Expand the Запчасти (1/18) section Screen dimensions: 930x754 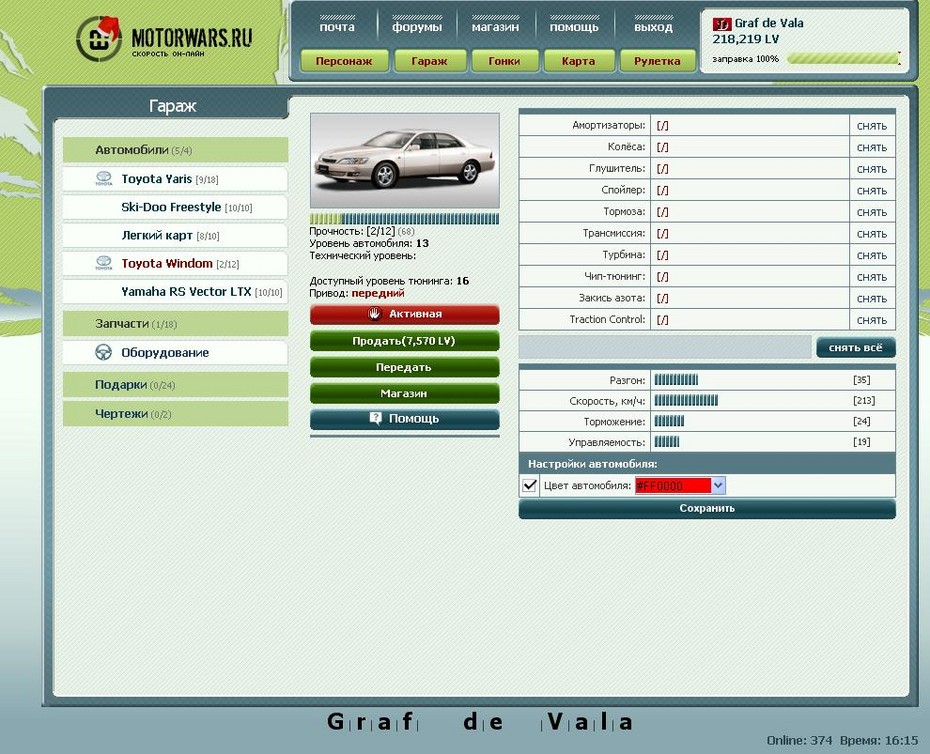coord(176,323)
